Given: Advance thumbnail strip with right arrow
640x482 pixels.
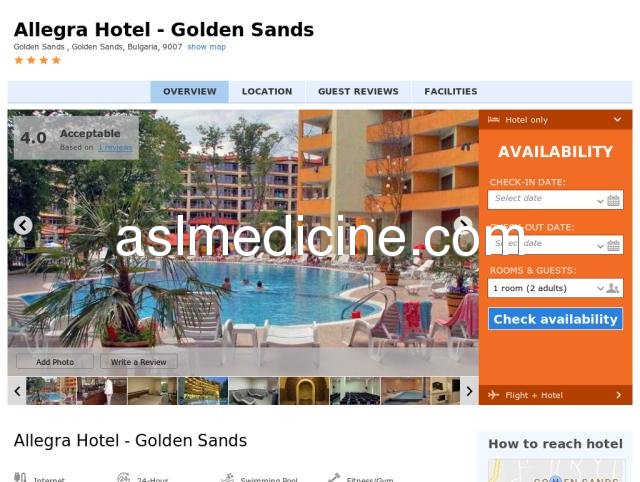Looking at the screenshot, I should point(469,391).
